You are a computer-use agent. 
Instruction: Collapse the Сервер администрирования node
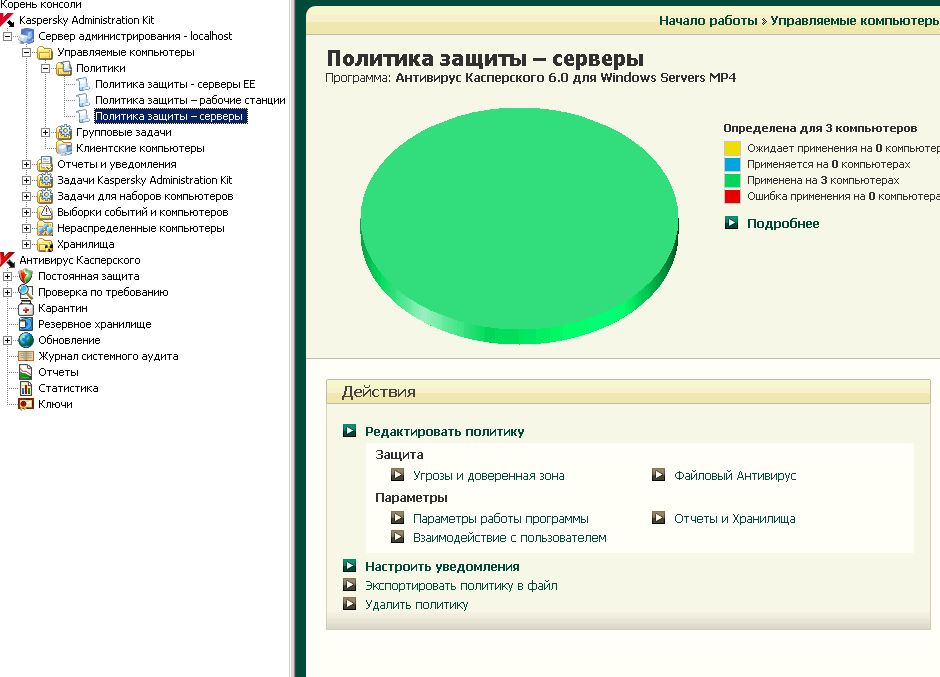click(x=8, y=37)
